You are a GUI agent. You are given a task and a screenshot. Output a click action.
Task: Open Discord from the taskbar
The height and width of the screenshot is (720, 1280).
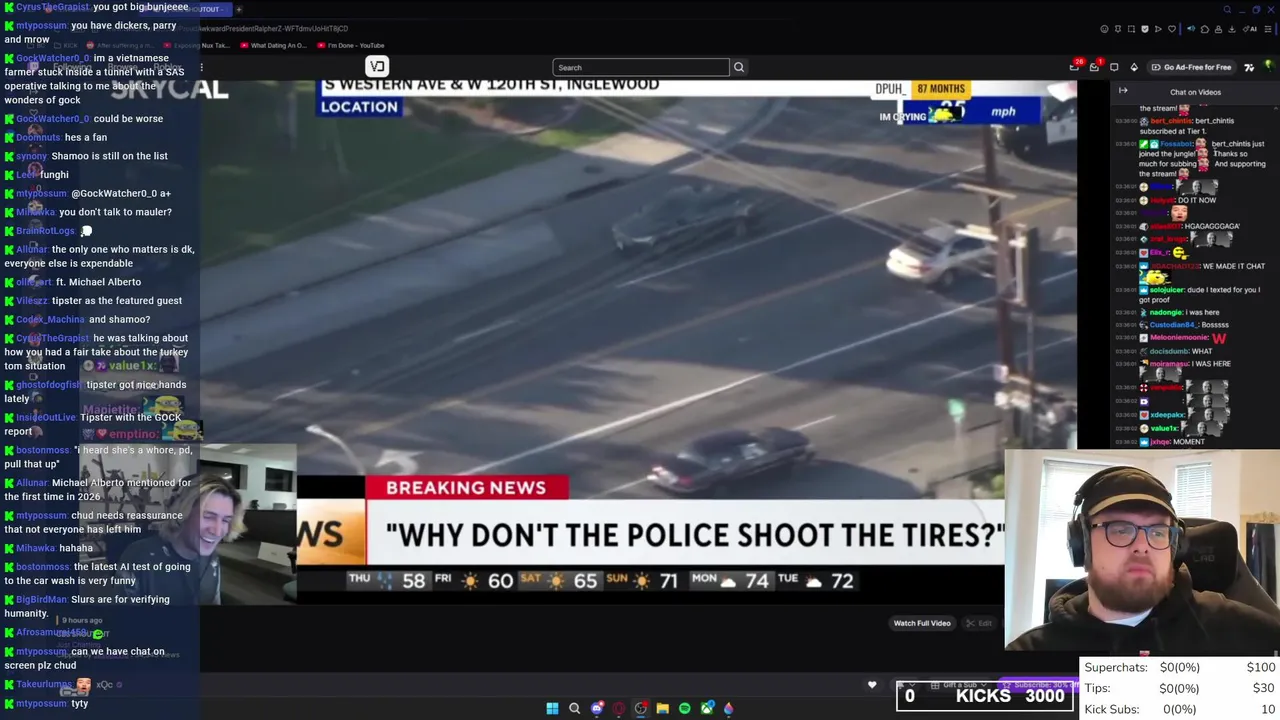point(597,708)
